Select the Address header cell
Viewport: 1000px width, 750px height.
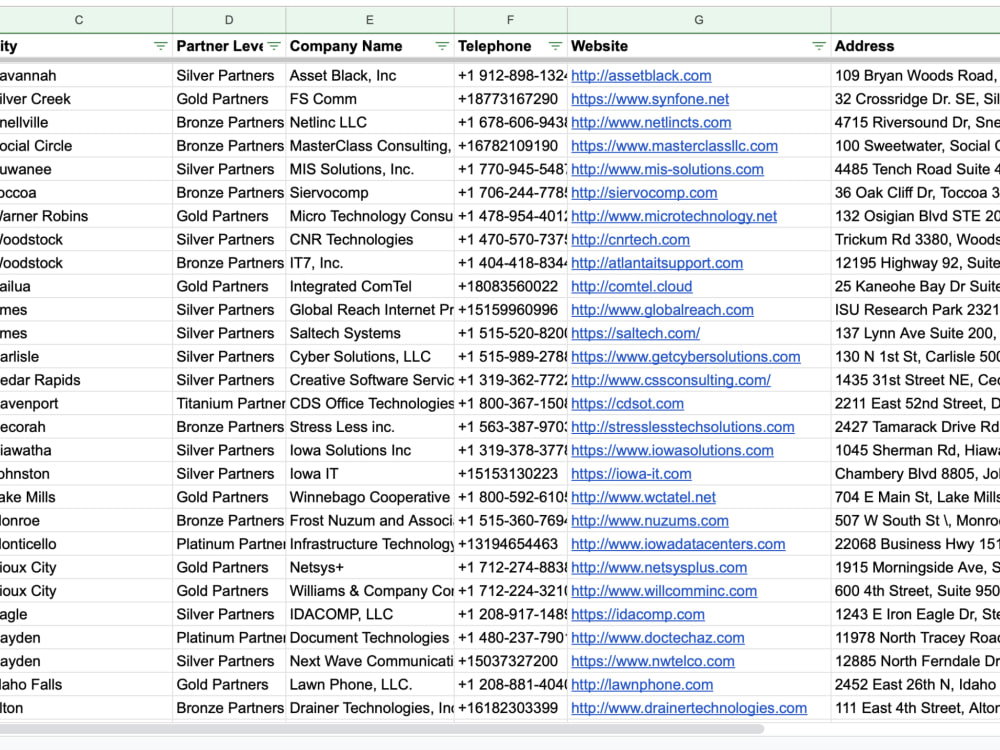pyautogui.click(x=915, y=46)
